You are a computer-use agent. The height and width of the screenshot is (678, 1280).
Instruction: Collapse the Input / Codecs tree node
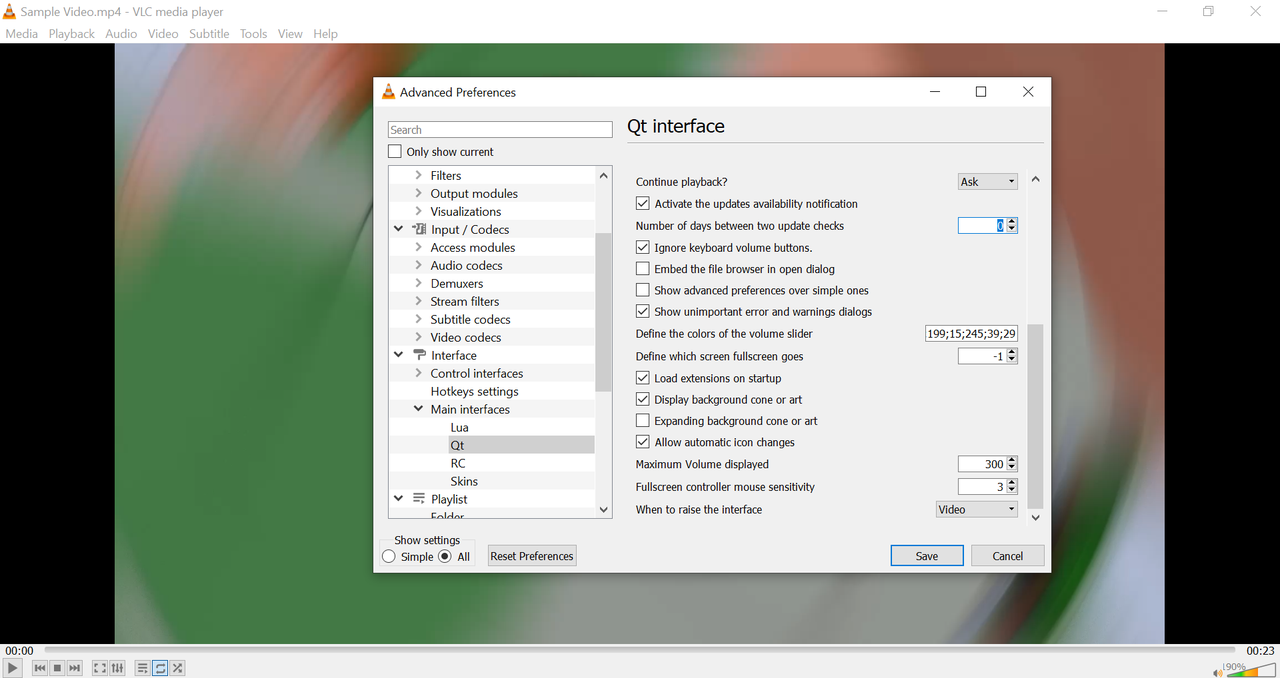point(399,229)
